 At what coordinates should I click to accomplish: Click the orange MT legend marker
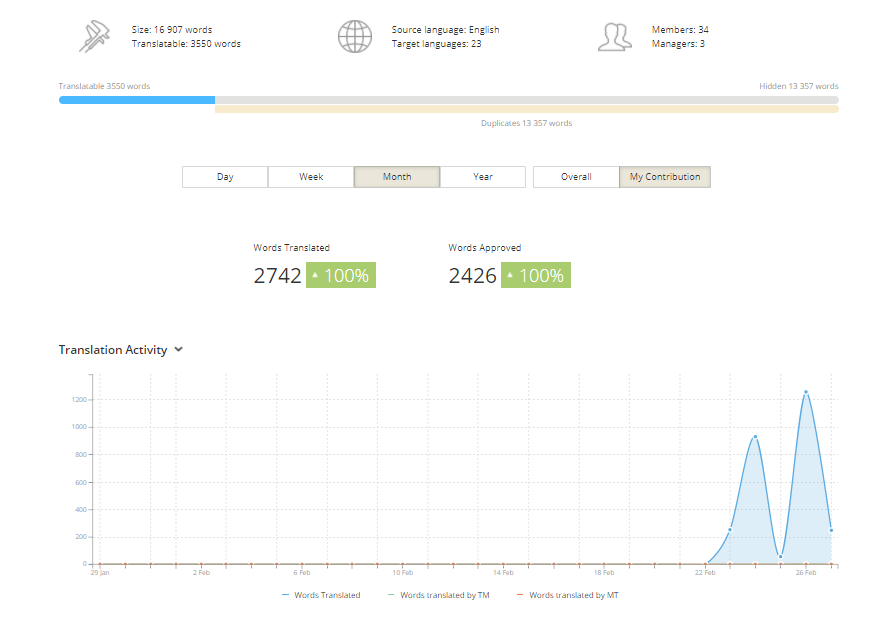520,595
